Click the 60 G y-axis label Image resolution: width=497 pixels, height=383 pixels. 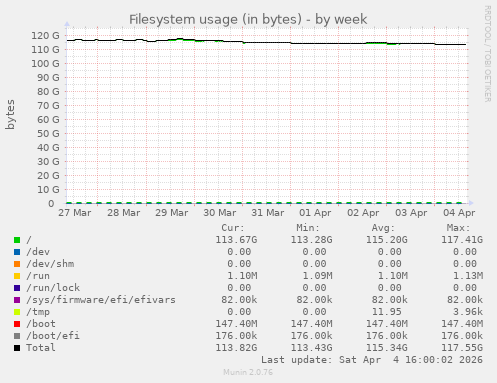pos(48,120)
